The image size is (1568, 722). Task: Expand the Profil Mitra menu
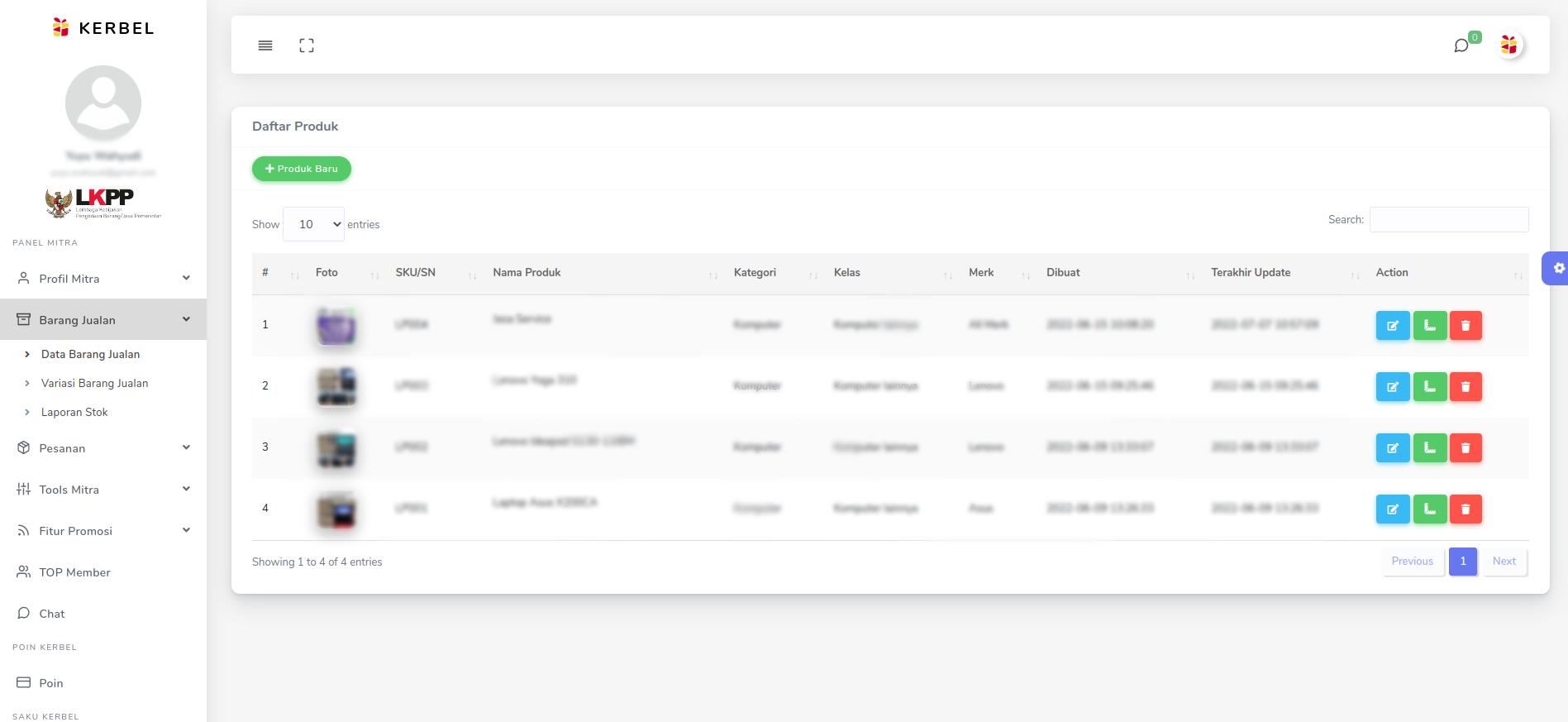click(x=103, y=279)
